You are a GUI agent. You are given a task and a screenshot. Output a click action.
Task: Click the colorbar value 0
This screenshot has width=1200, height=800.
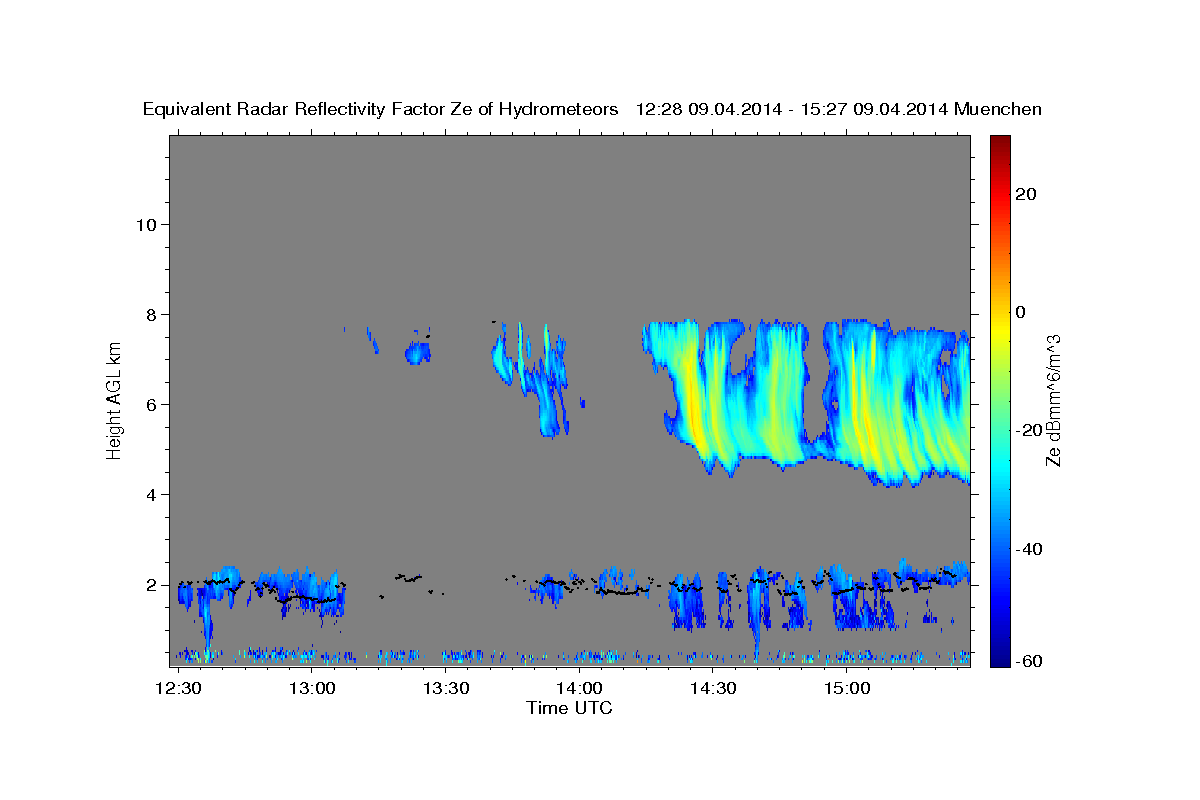click(1021, 312)
